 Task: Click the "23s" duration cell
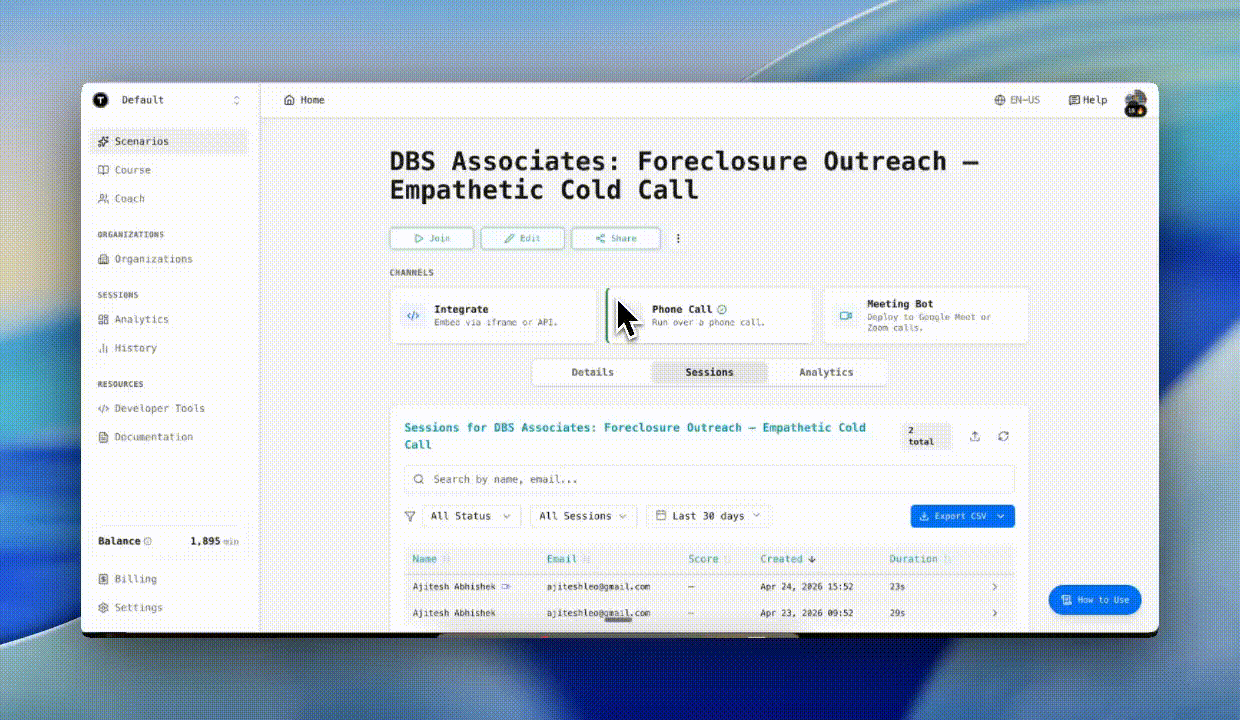897,587
